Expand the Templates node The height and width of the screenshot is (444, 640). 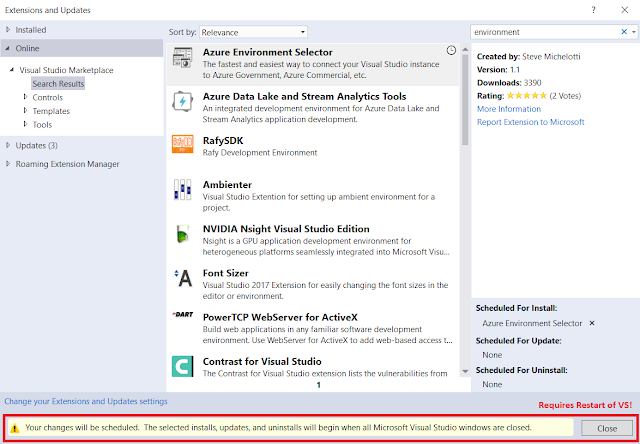click(25, 111)
